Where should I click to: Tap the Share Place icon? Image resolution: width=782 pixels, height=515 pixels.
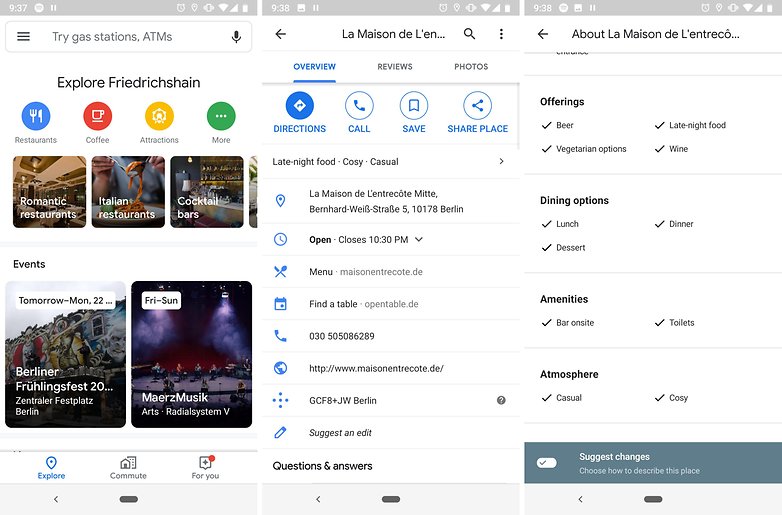coord(477,105)
